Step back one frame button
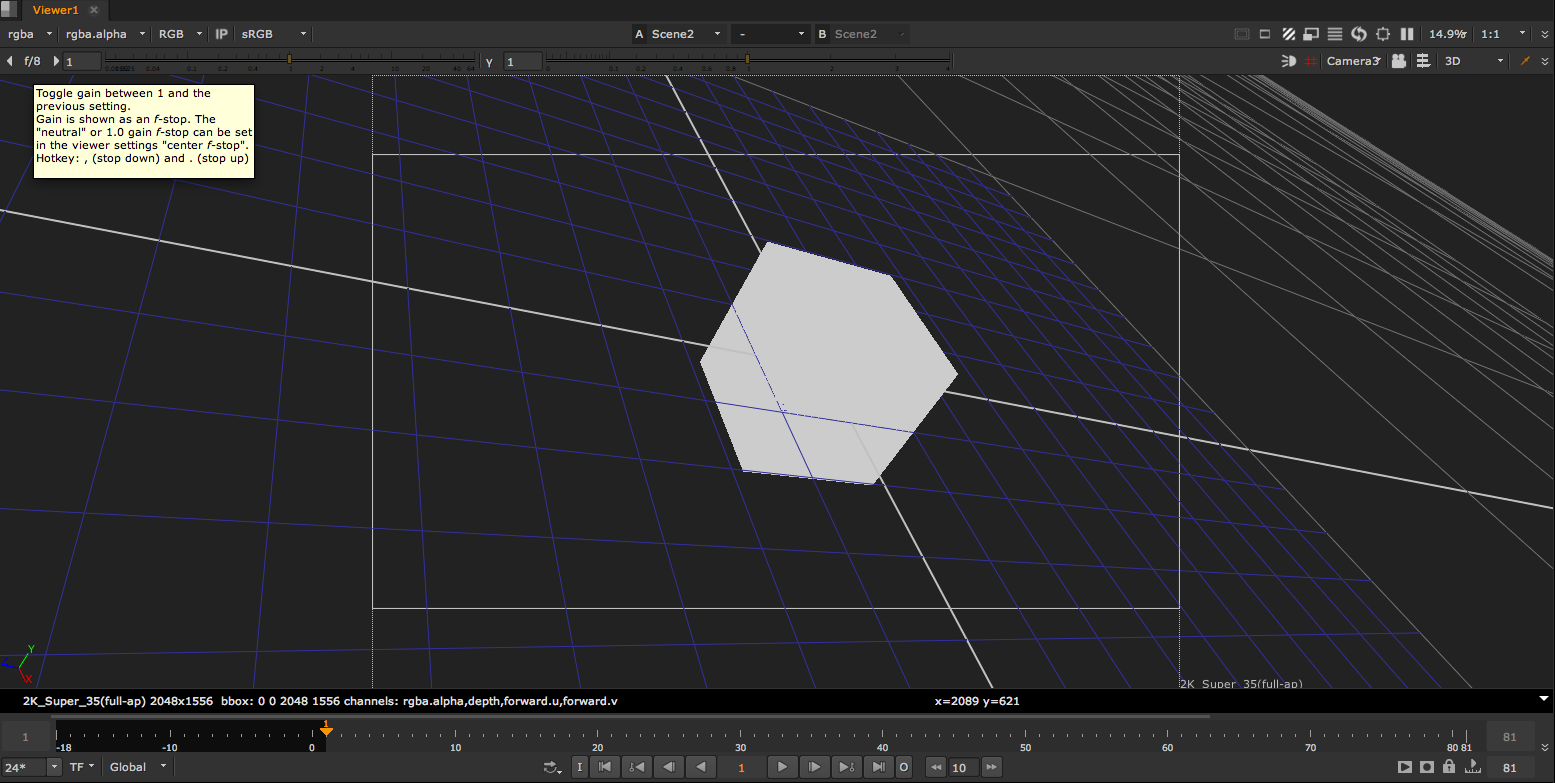 point(668,767)
